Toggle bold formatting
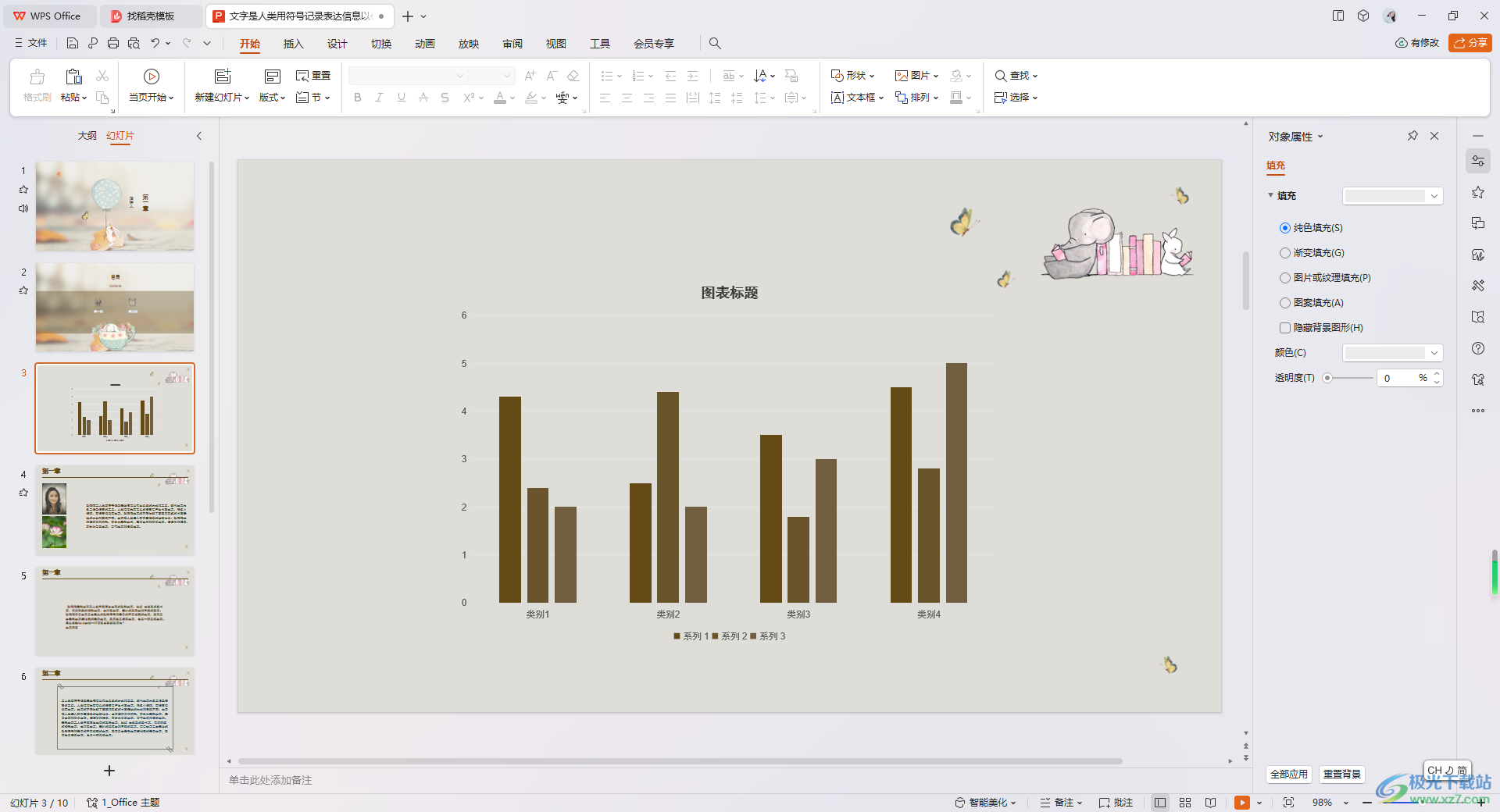This screenshot has width=1500, height=812. coord(358,98)
